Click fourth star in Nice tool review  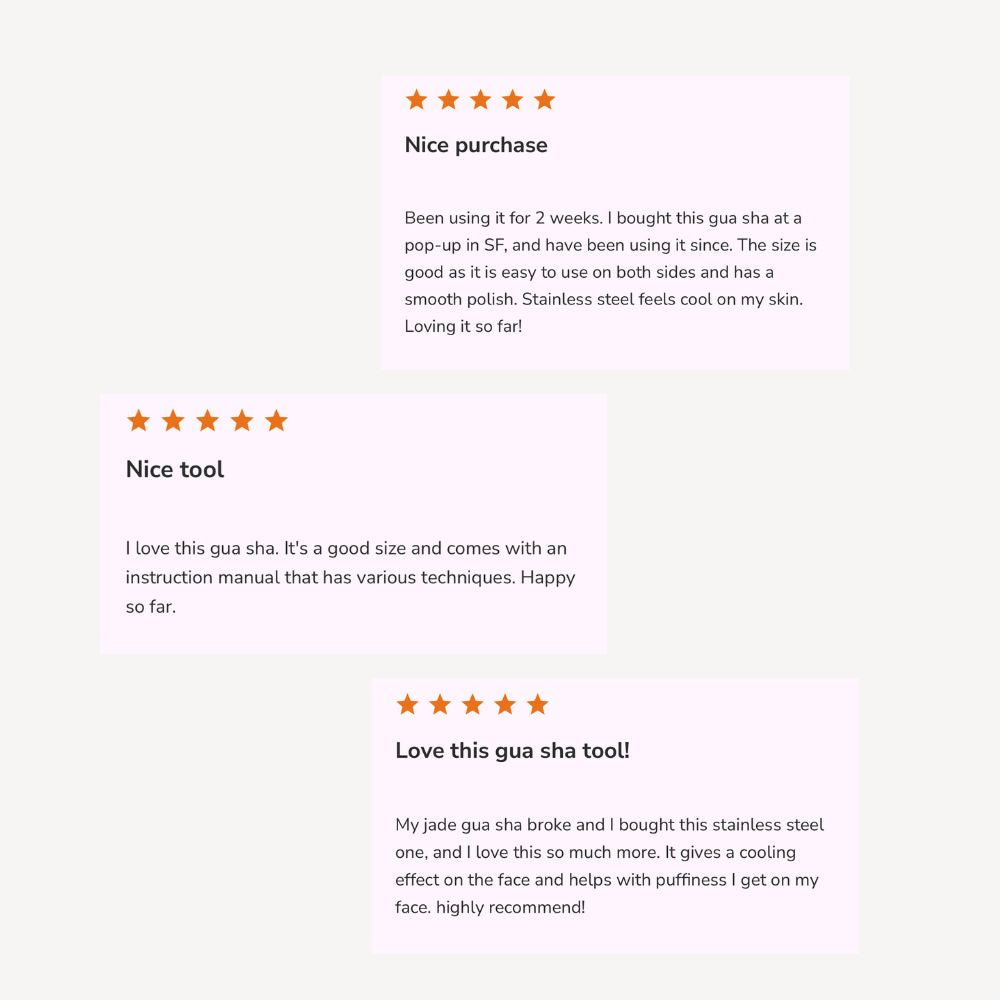click(242, 421)
